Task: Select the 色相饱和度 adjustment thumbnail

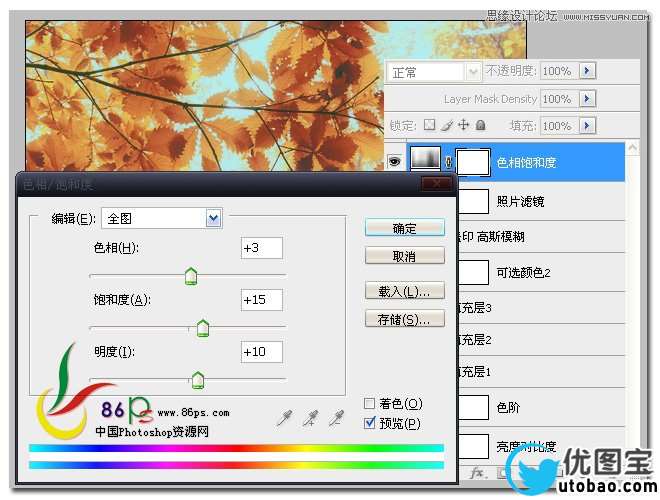Action: point(426,159)
